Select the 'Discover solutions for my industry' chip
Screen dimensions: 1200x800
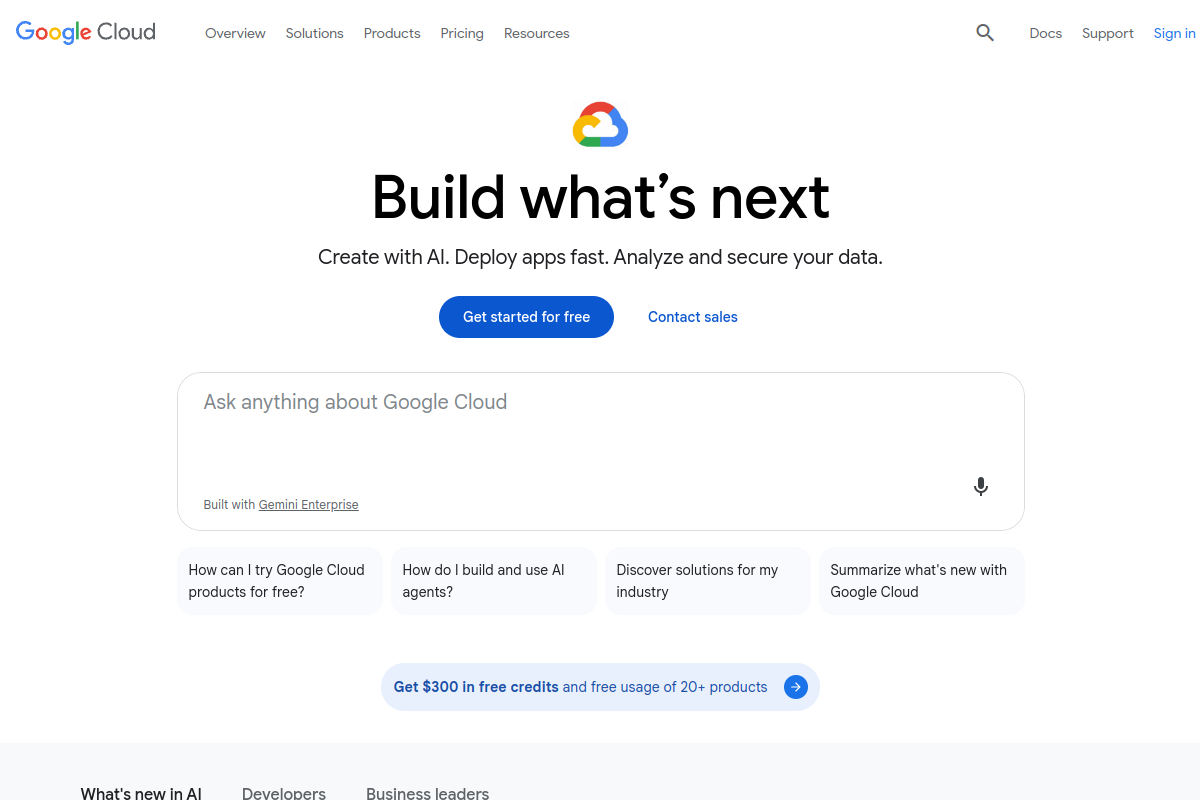click(707, 580)
